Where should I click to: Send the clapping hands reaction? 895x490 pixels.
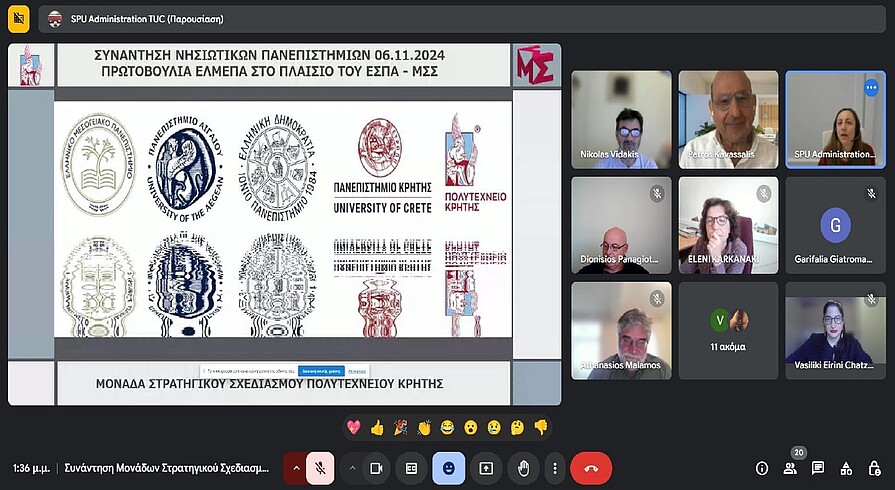click(424, 427)
